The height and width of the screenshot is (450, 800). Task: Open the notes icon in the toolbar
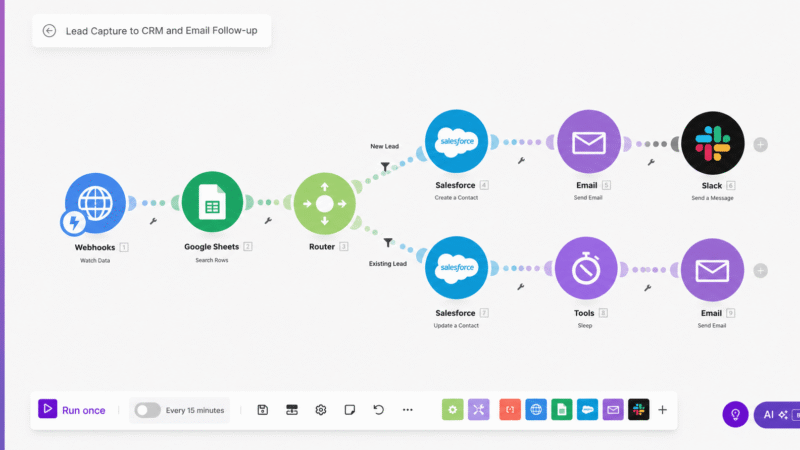point(349,410)
